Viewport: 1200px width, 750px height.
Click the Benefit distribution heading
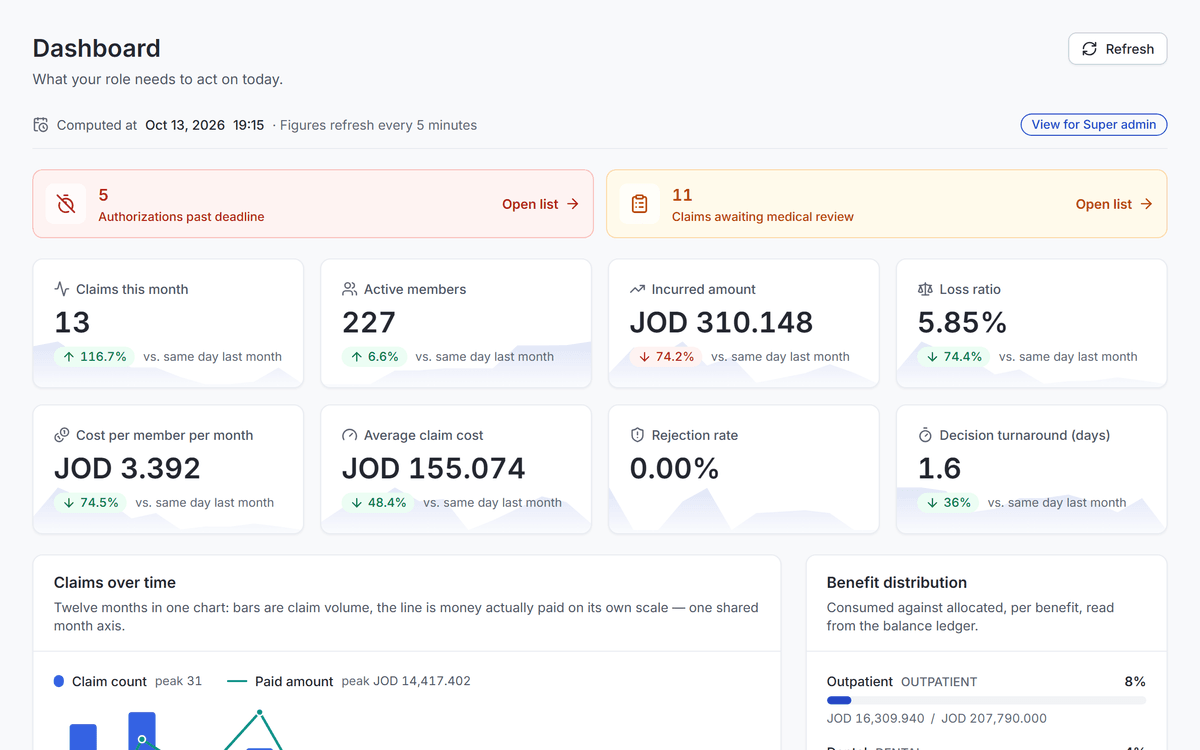pos(897,583)
